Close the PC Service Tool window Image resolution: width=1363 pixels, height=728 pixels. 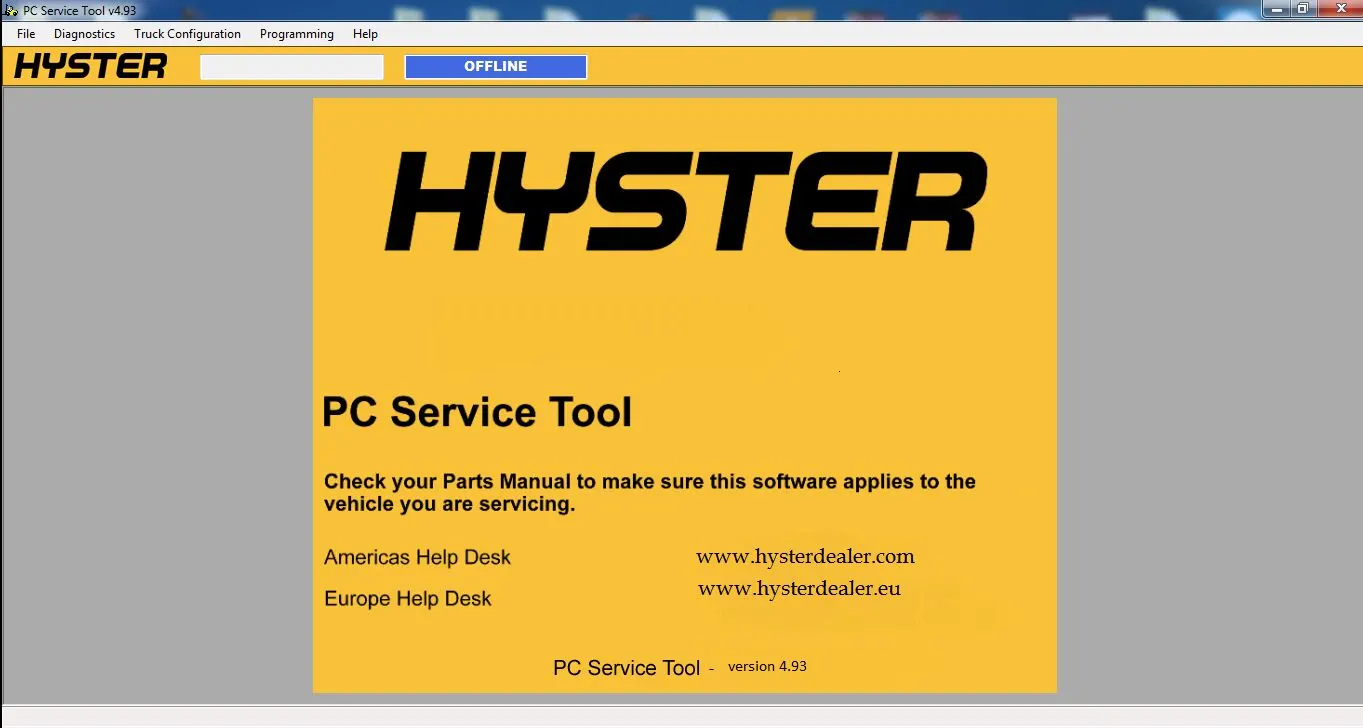pos(1339,9)
